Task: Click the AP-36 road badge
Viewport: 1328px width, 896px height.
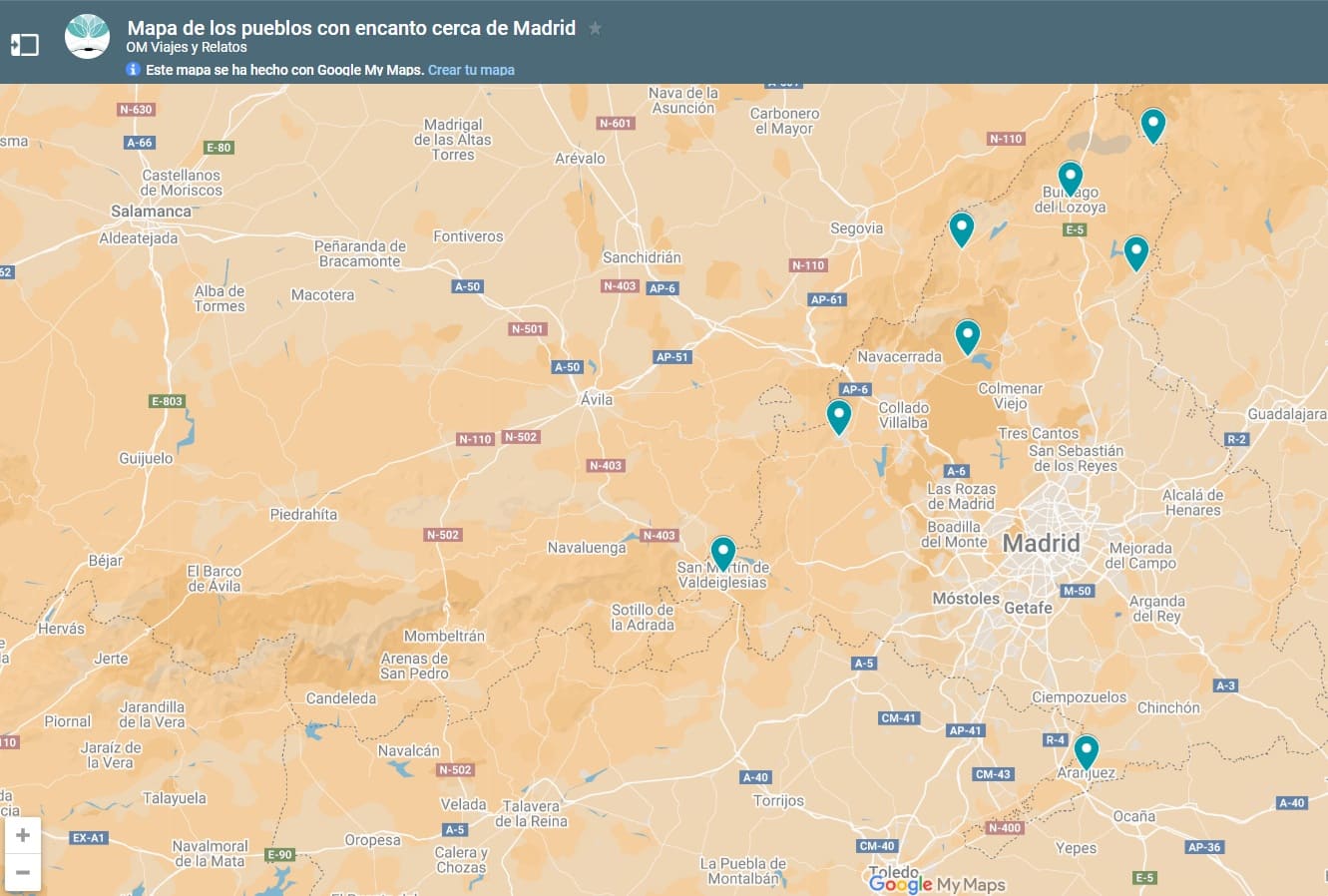Action: coord(1203,847)
